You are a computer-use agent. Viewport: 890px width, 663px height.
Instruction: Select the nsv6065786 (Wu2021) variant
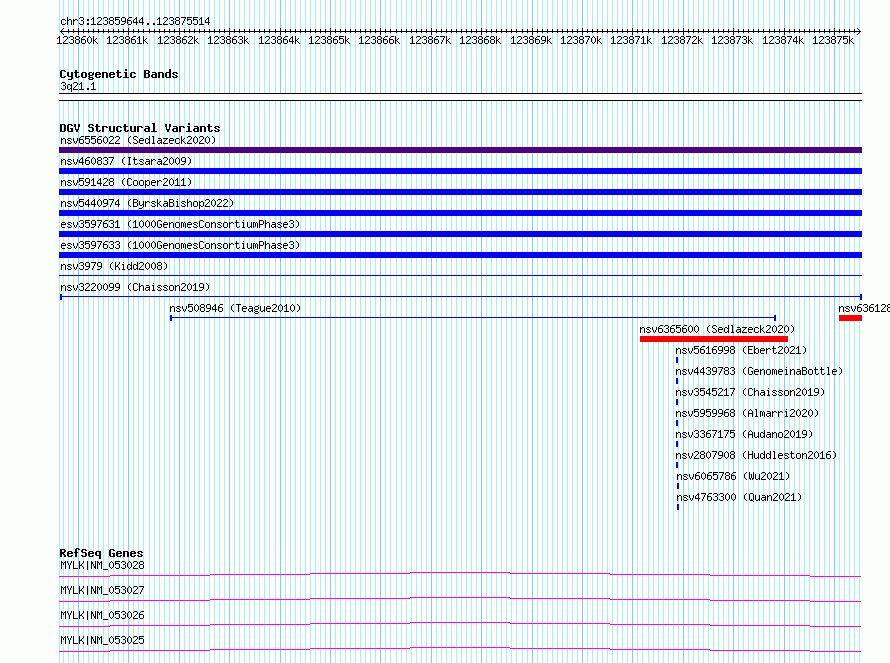click(733, 476)
